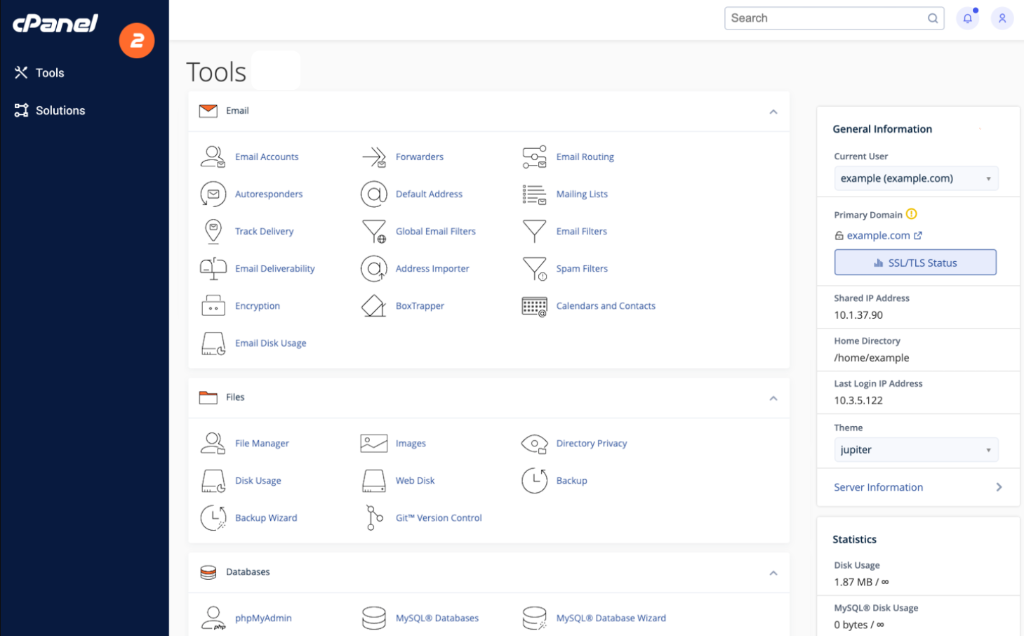1024x636 pixels.
Task: Click the cPanel logo
Action: (x=55, y=24)
